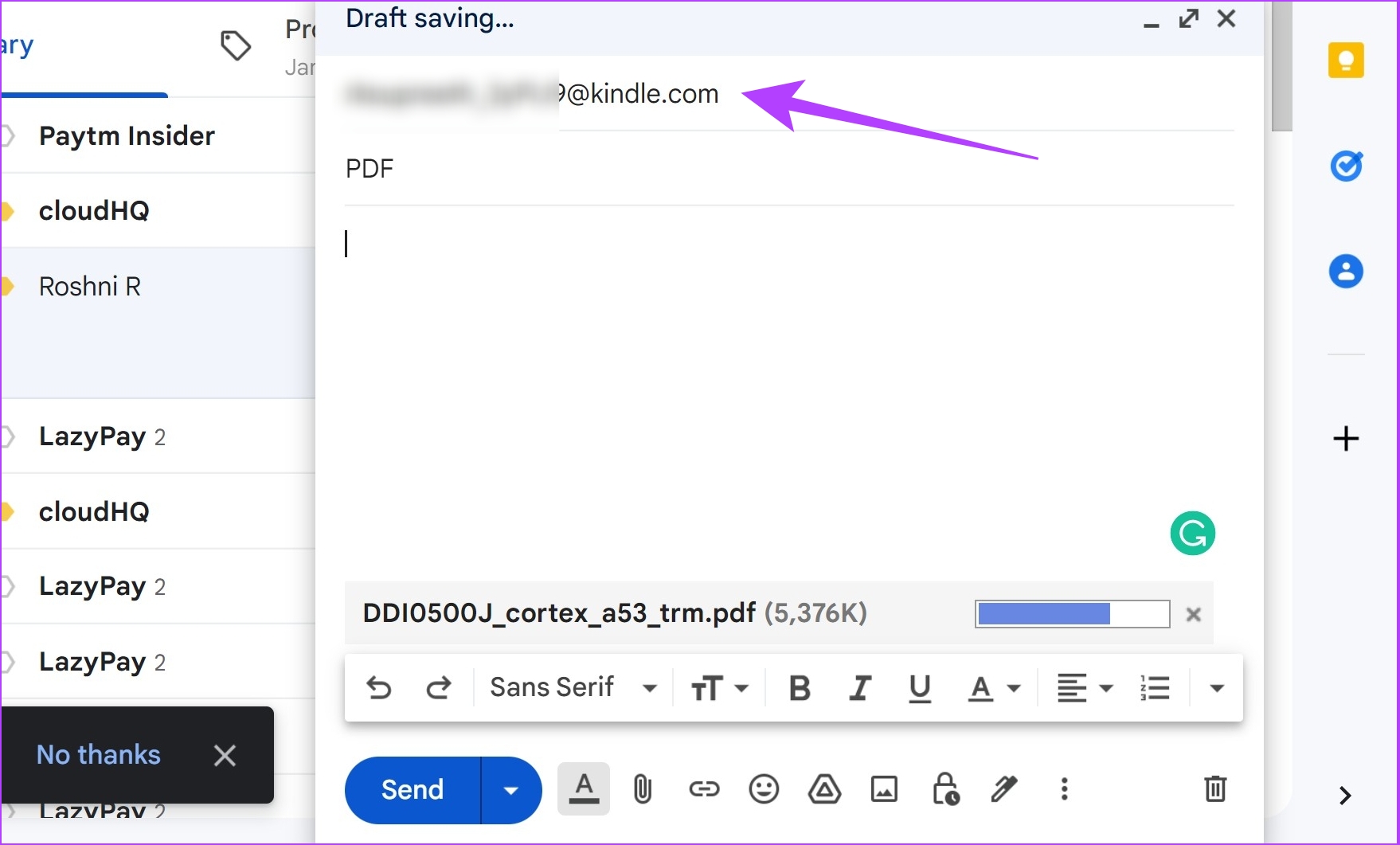
Task: Open the send options dropdown arrow
Action: click(x=511, y=790)
